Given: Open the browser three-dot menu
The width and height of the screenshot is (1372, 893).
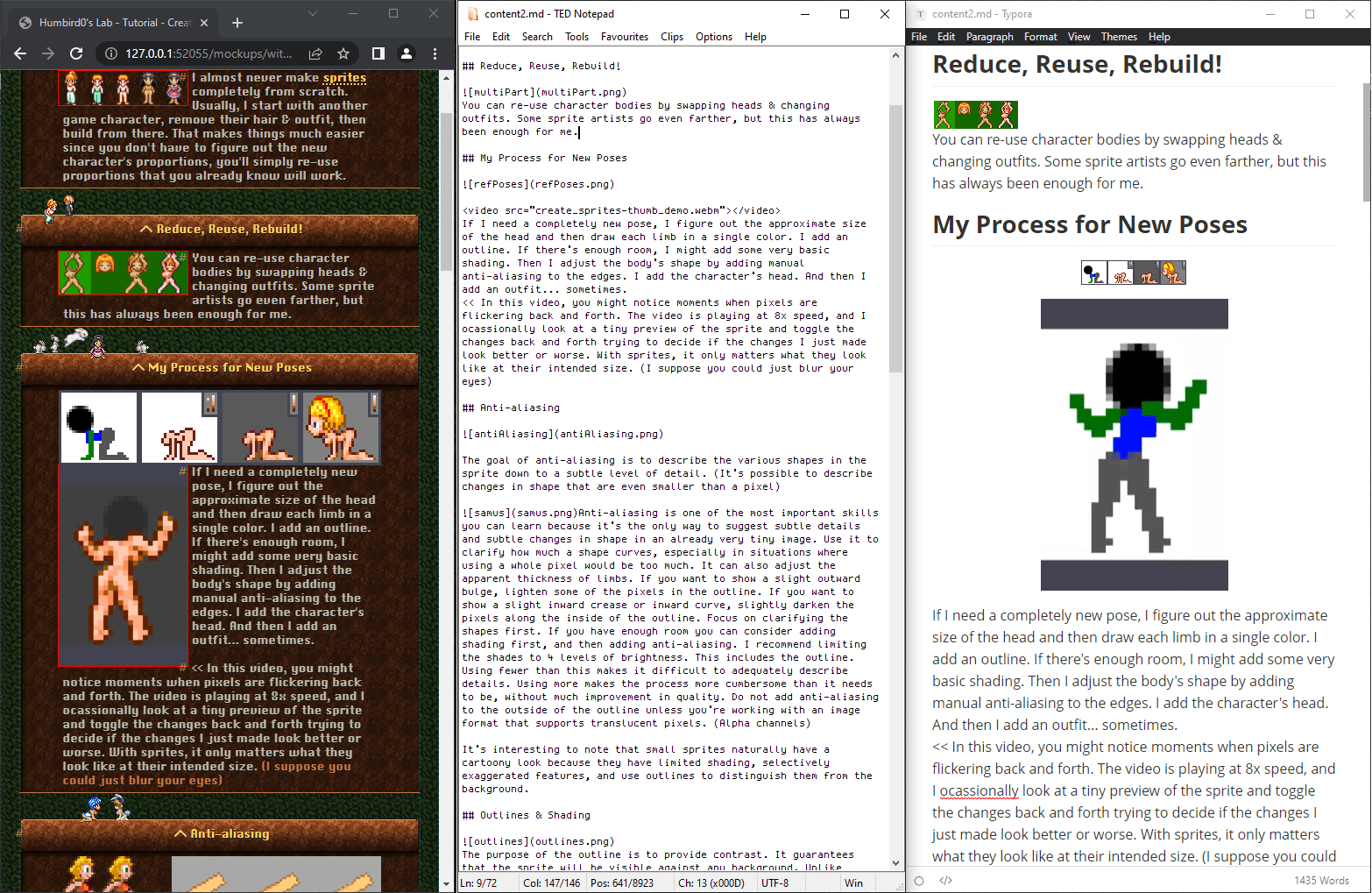Looking at the screenshot, I should pyautogui.click(x=435, y=53).
